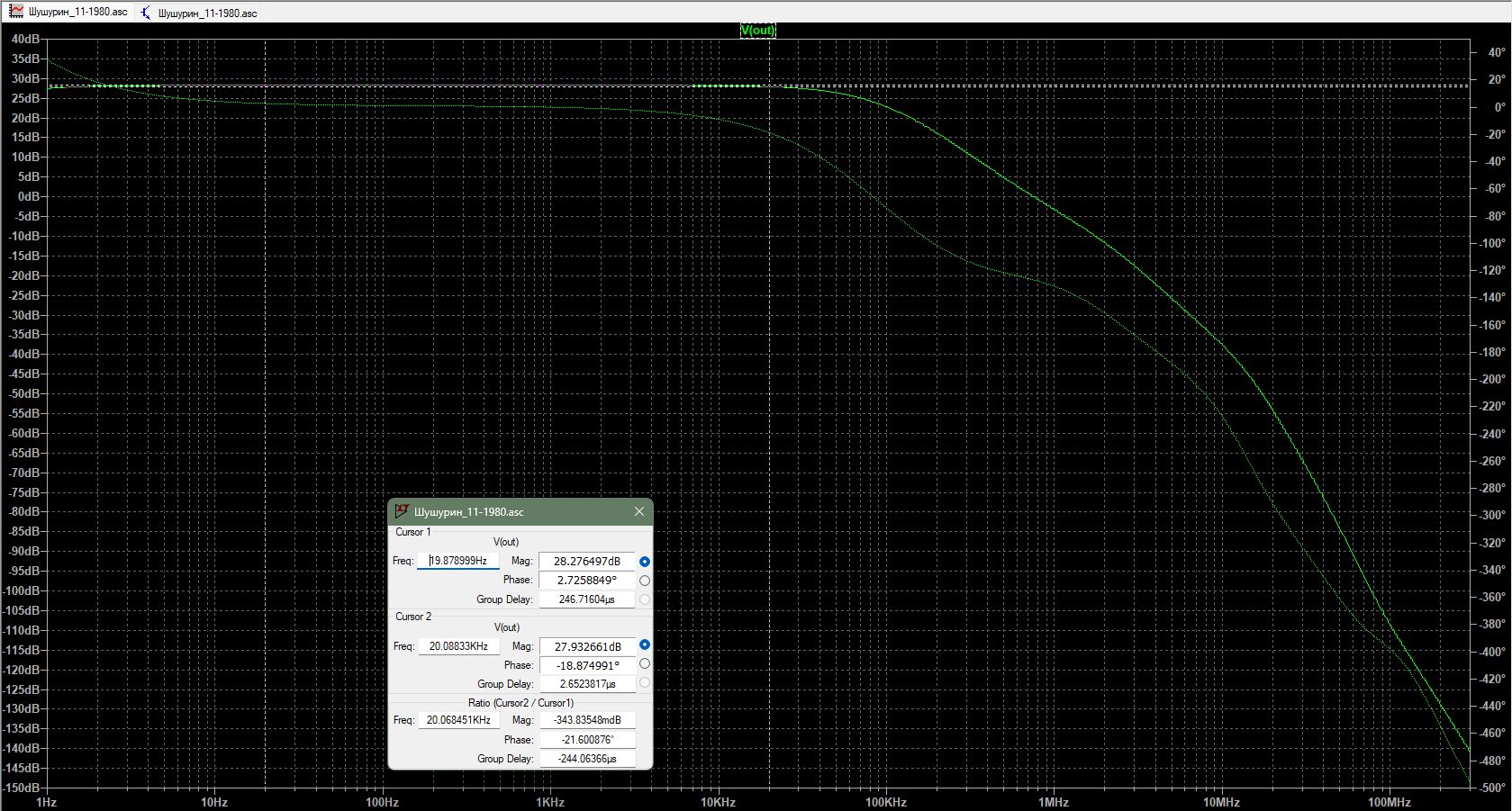
Task: Click the -180° label on the phase axis
Action: (x=1492, y=352)
